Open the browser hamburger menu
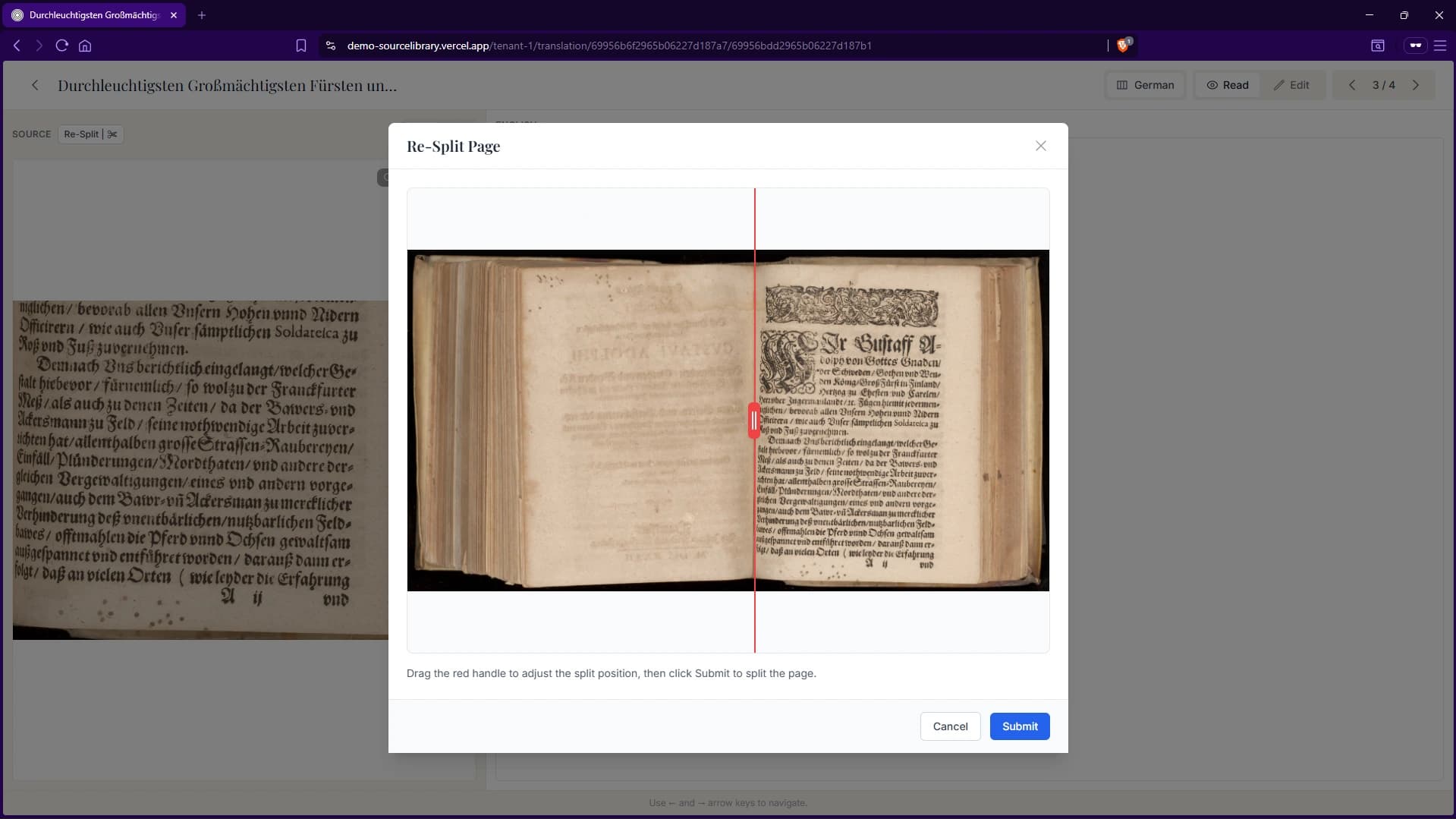Screen dimensions: 1456x819 pyautogui.click(x=1440, y=46)
